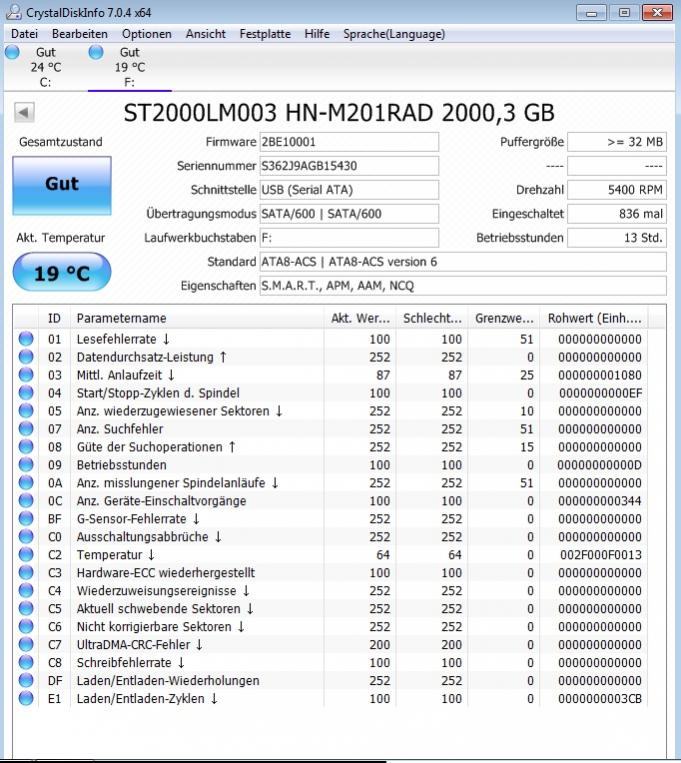Open the Ansicht menu
The height and width of the screenshot is (763, 681).
[205, 34]
